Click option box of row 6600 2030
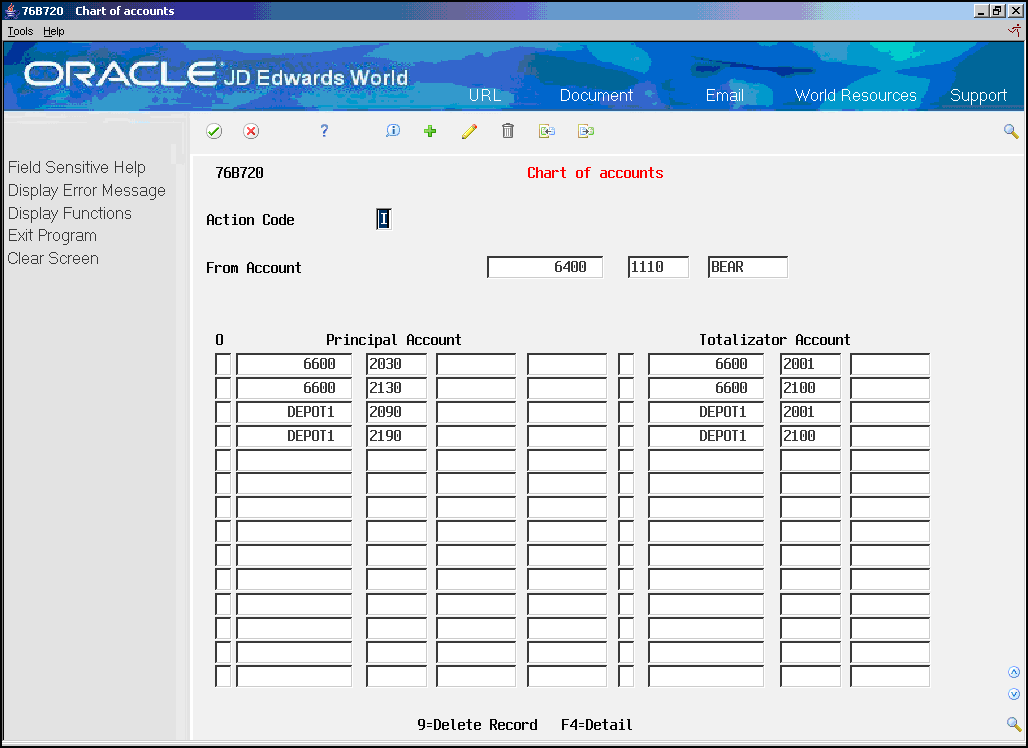The image size is (1028, 748). 223,364
